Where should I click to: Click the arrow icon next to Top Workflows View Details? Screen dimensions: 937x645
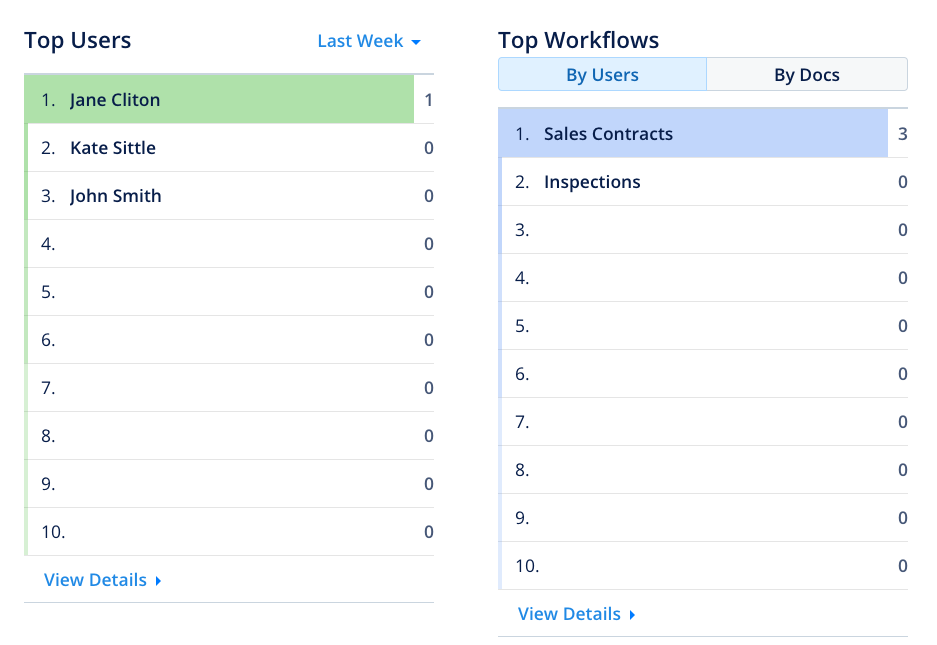tap(632, 615)
